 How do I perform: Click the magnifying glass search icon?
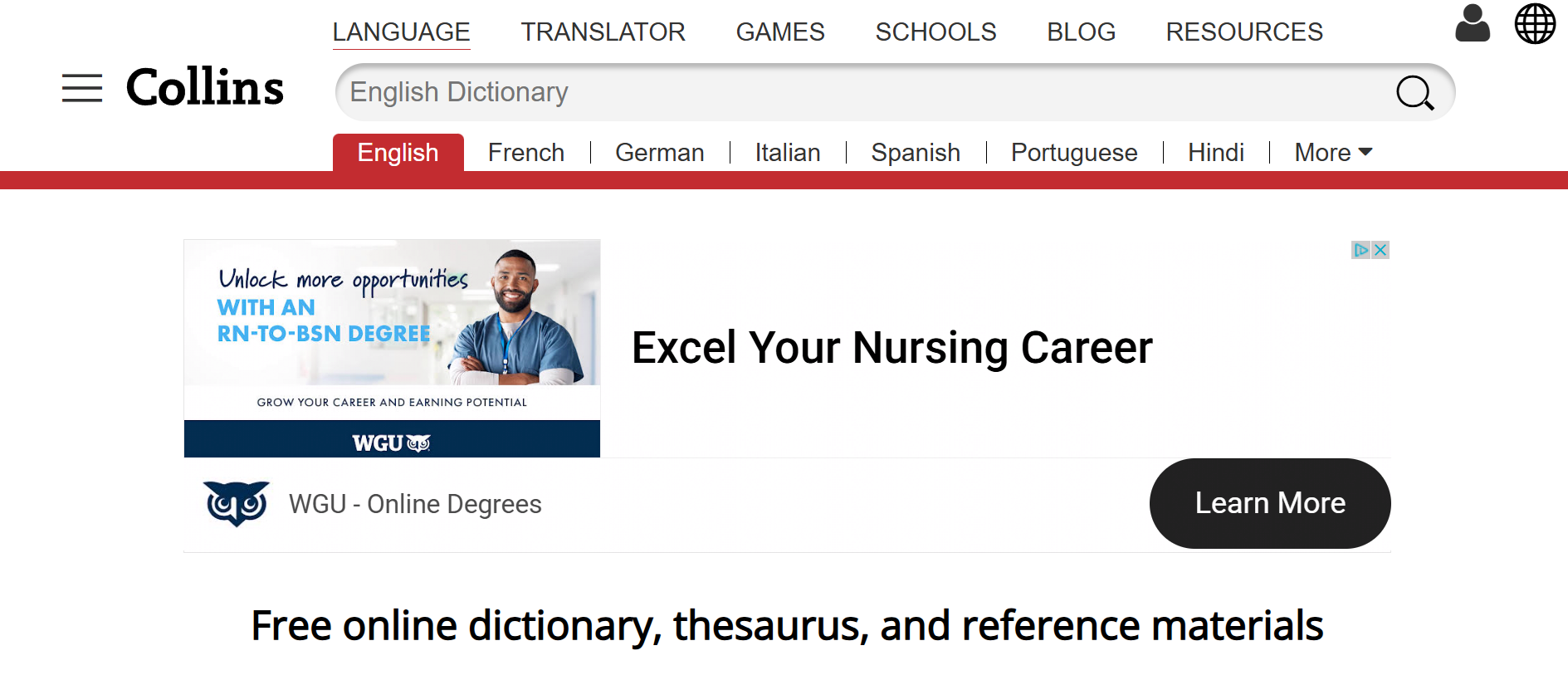[x=1414, y=92]
